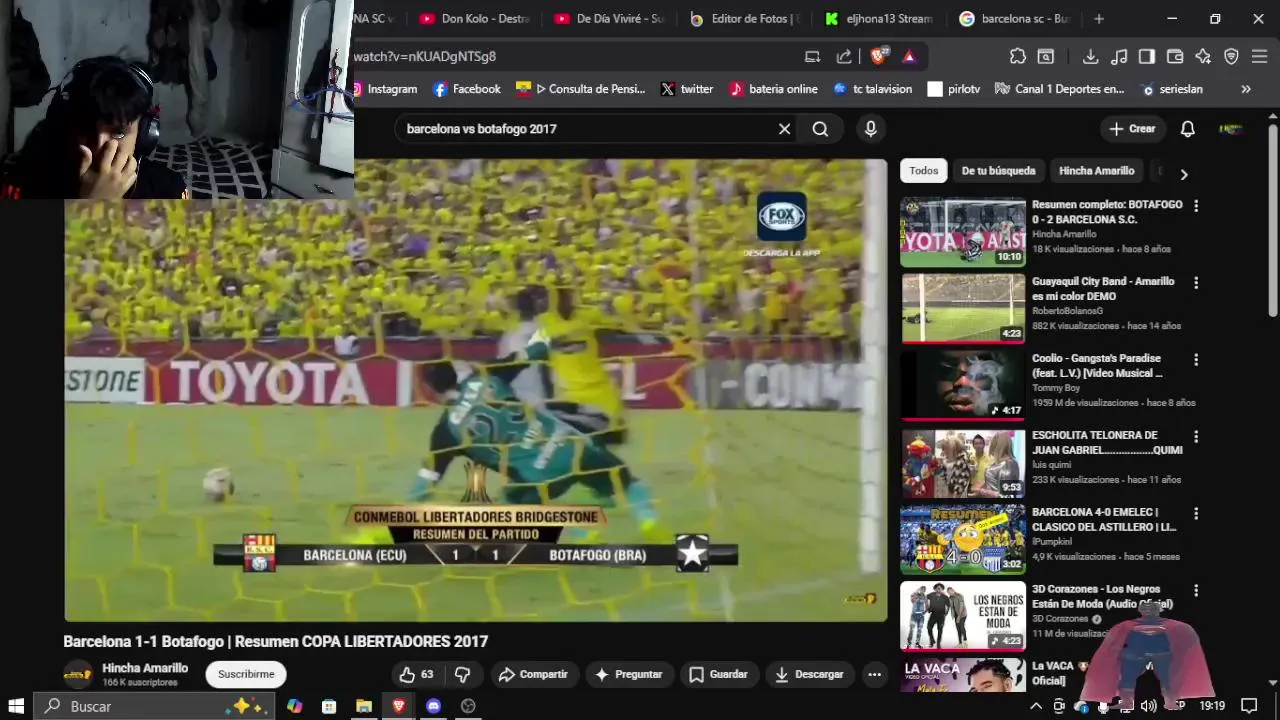Switch to barcelona sc search tab
1280x720 pixels.
pyautogui.click(x=1015, y=18)
